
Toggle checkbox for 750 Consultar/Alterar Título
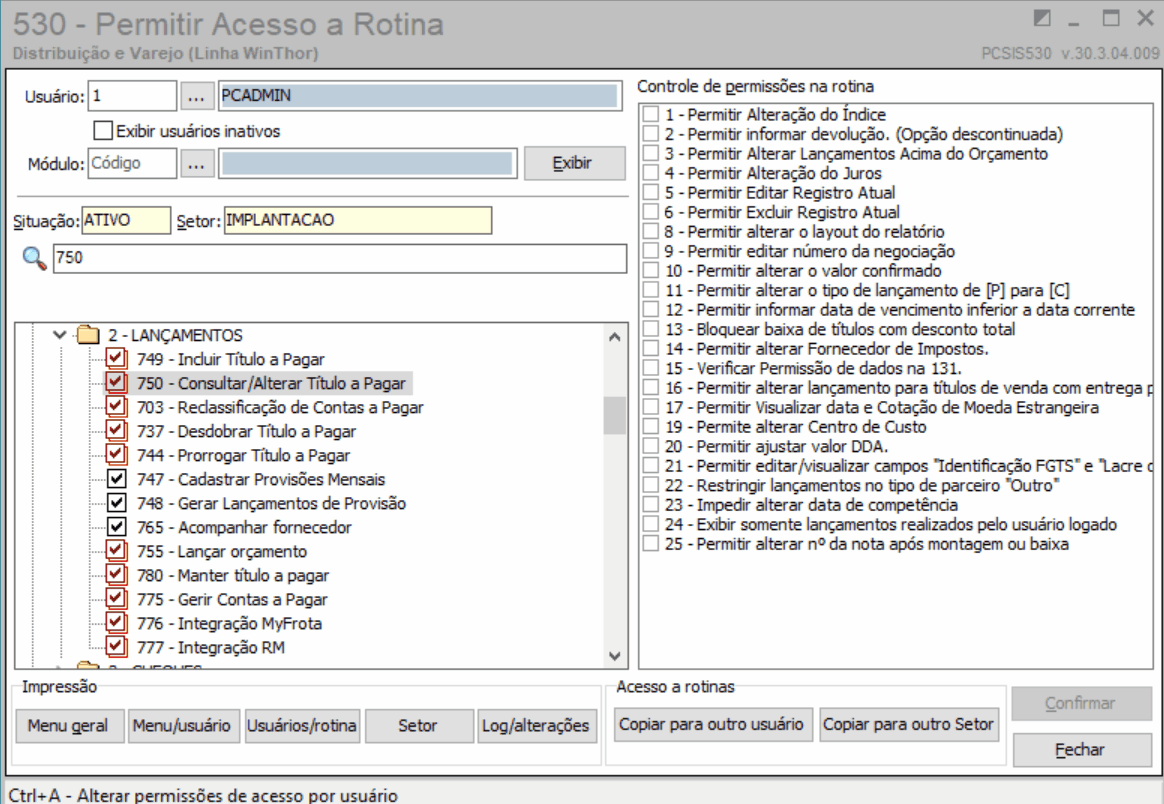pyautogui.click(x=116, y=383)
